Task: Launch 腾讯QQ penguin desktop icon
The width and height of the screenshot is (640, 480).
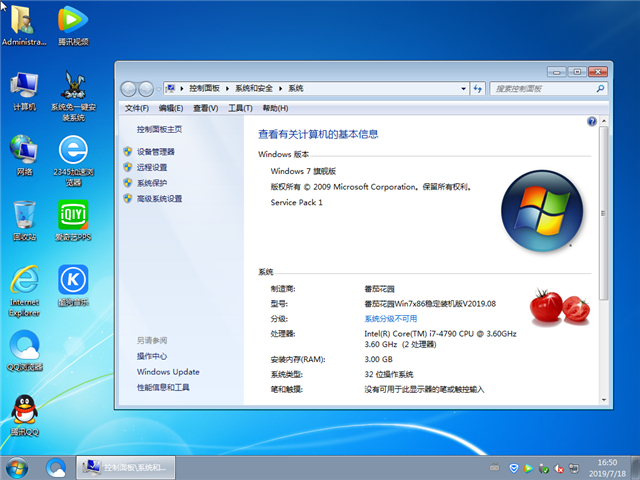Action: tap(24, 416)
